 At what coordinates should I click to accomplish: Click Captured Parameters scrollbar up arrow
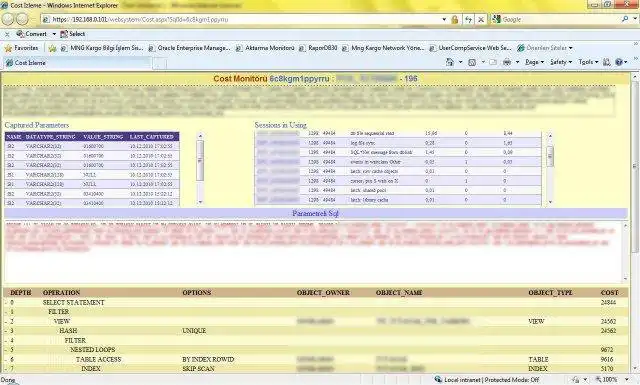[x=200, y=136]
